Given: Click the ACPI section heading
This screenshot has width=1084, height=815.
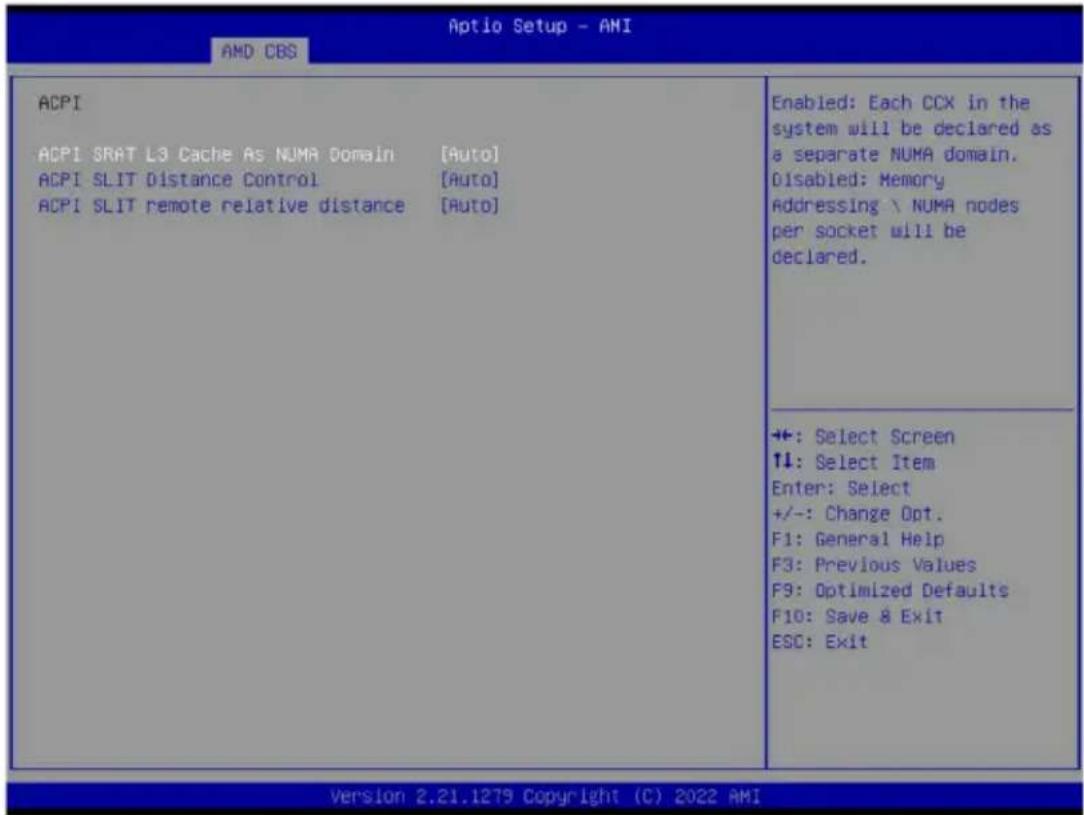Looking at the screenshot, I should click(x=59, y=103).
